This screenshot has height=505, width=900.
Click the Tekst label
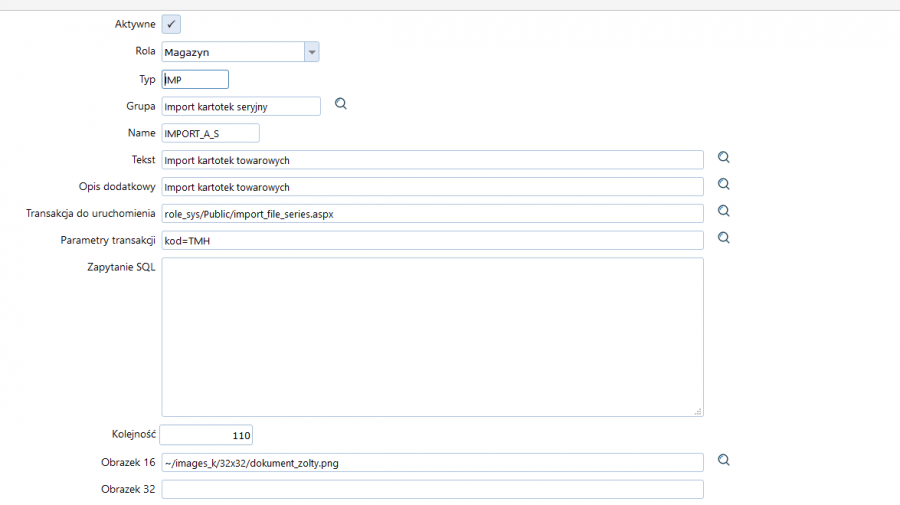[143, 160]
